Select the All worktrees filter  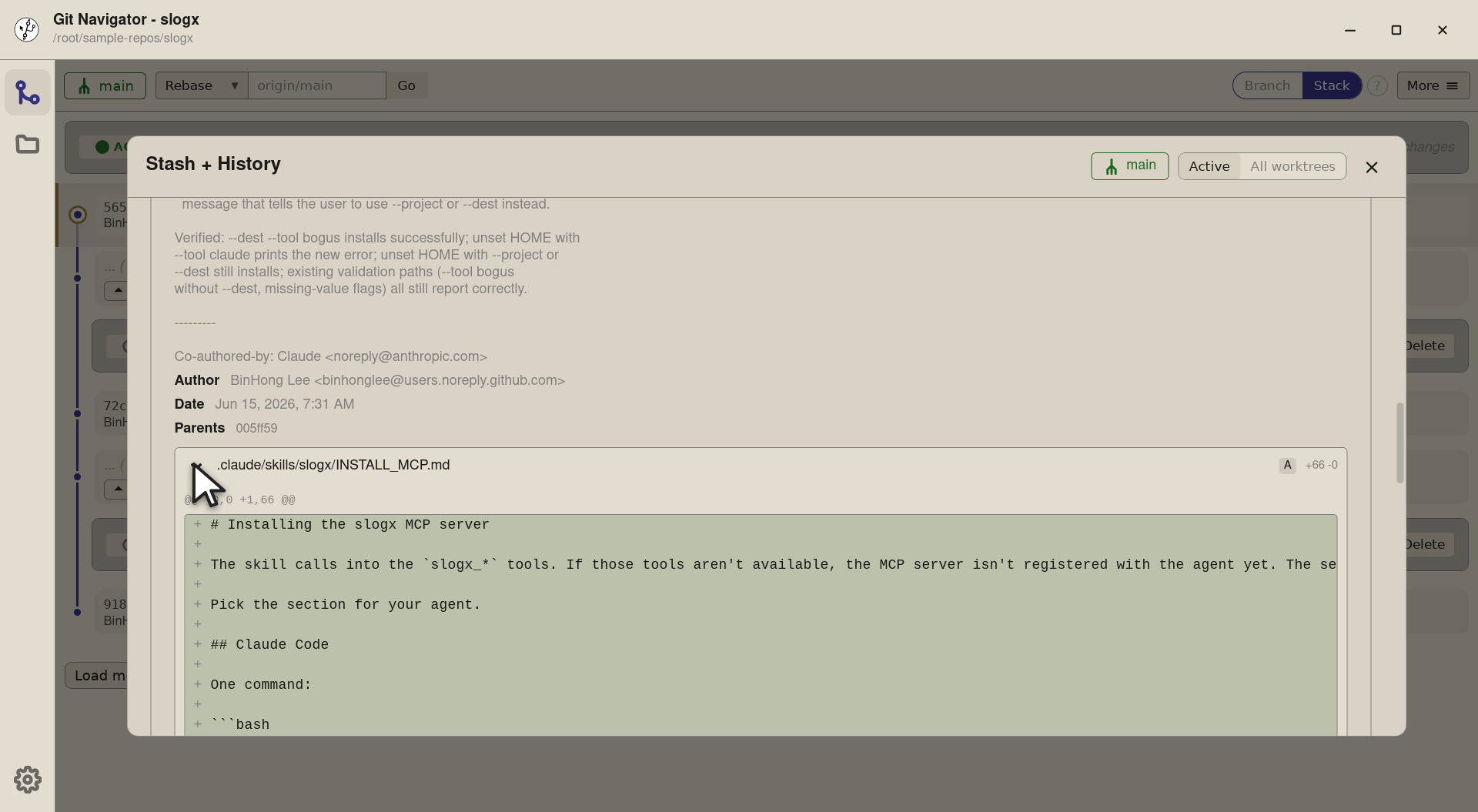pos(1292,166)
